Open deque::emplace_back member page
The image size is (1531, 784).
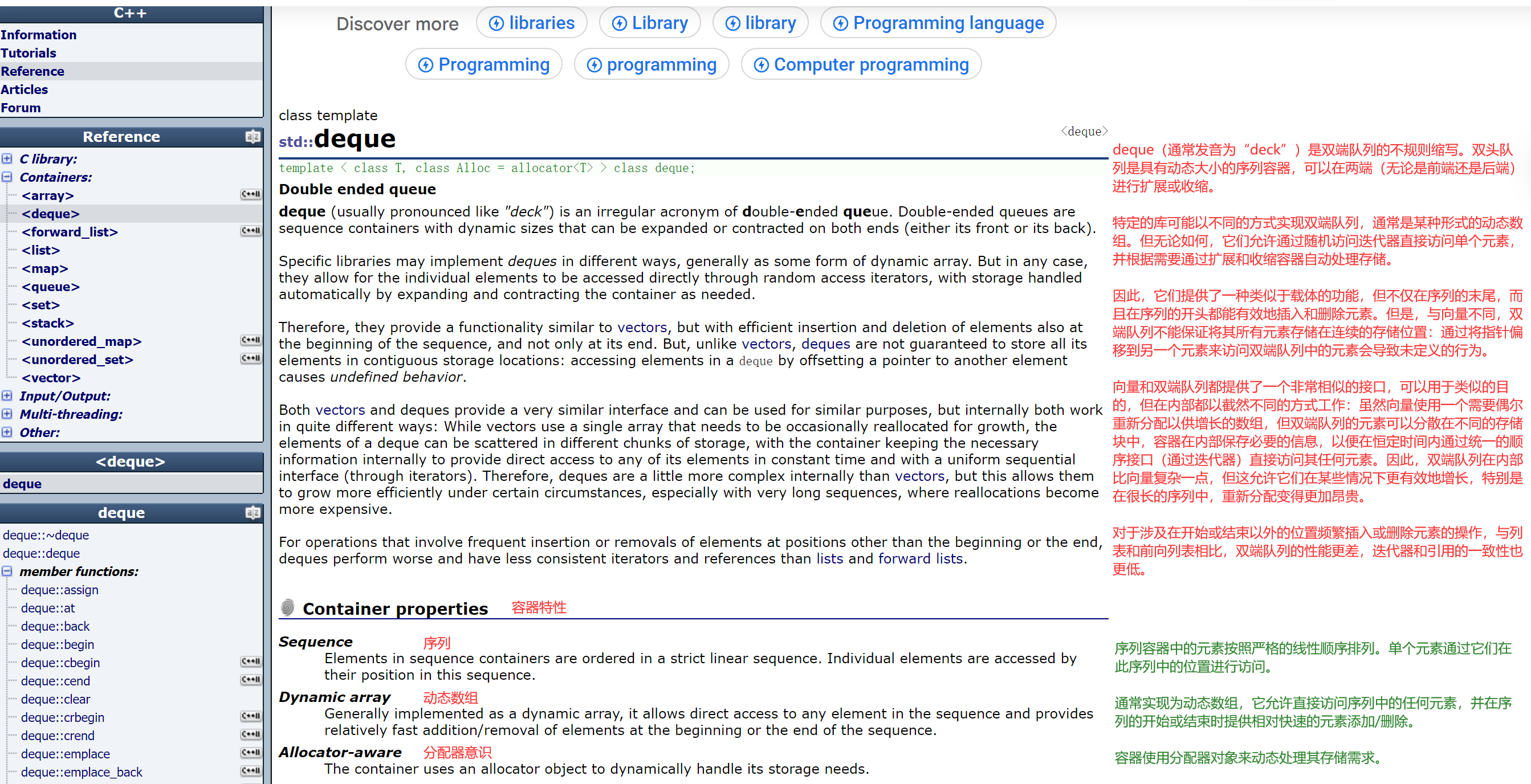pyautogui.click(x=82, y=772)
